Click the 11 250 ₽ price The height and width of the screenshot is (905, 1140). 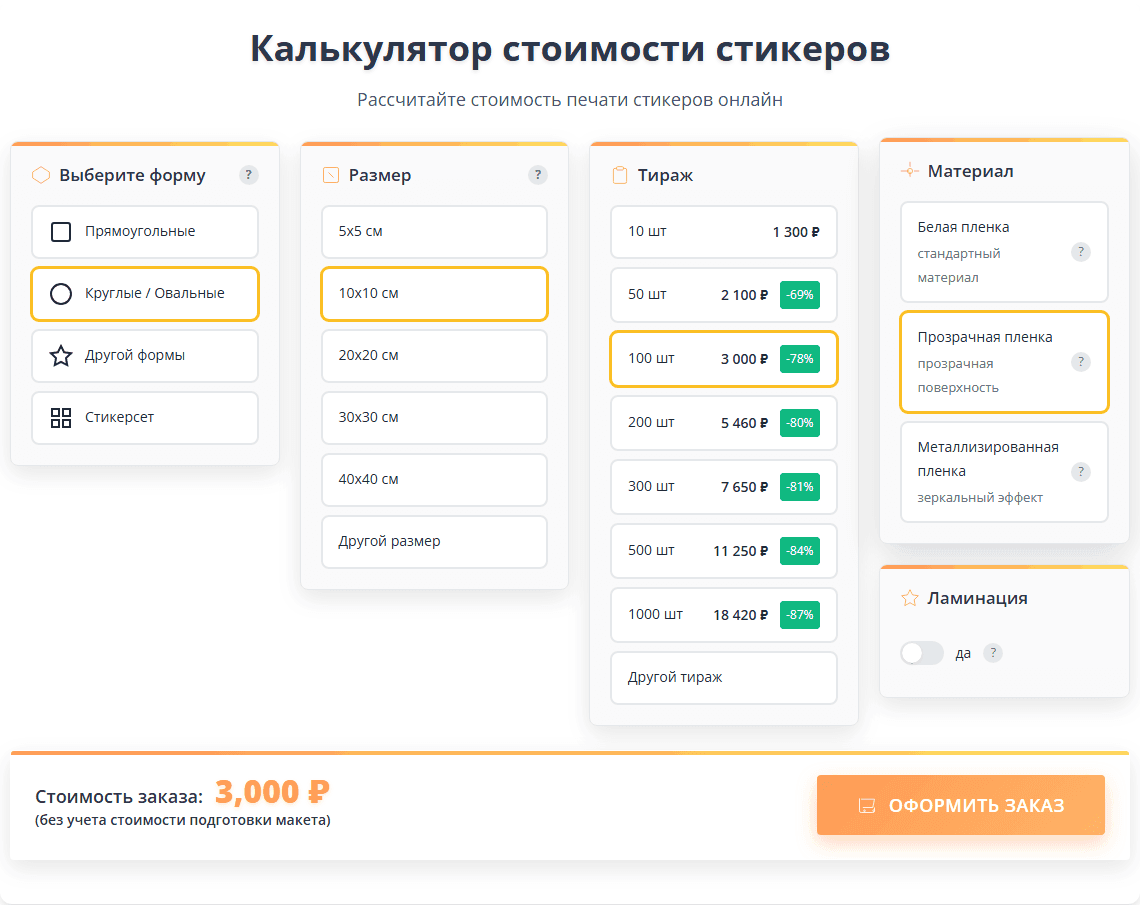click(740, 551)
